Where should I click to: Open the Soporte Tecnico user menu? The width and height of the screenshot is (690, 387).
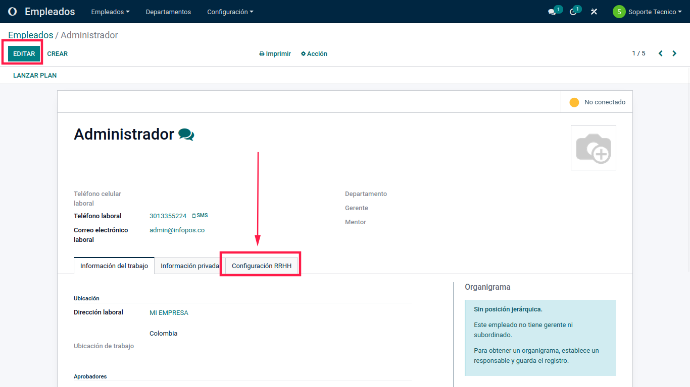654,12
